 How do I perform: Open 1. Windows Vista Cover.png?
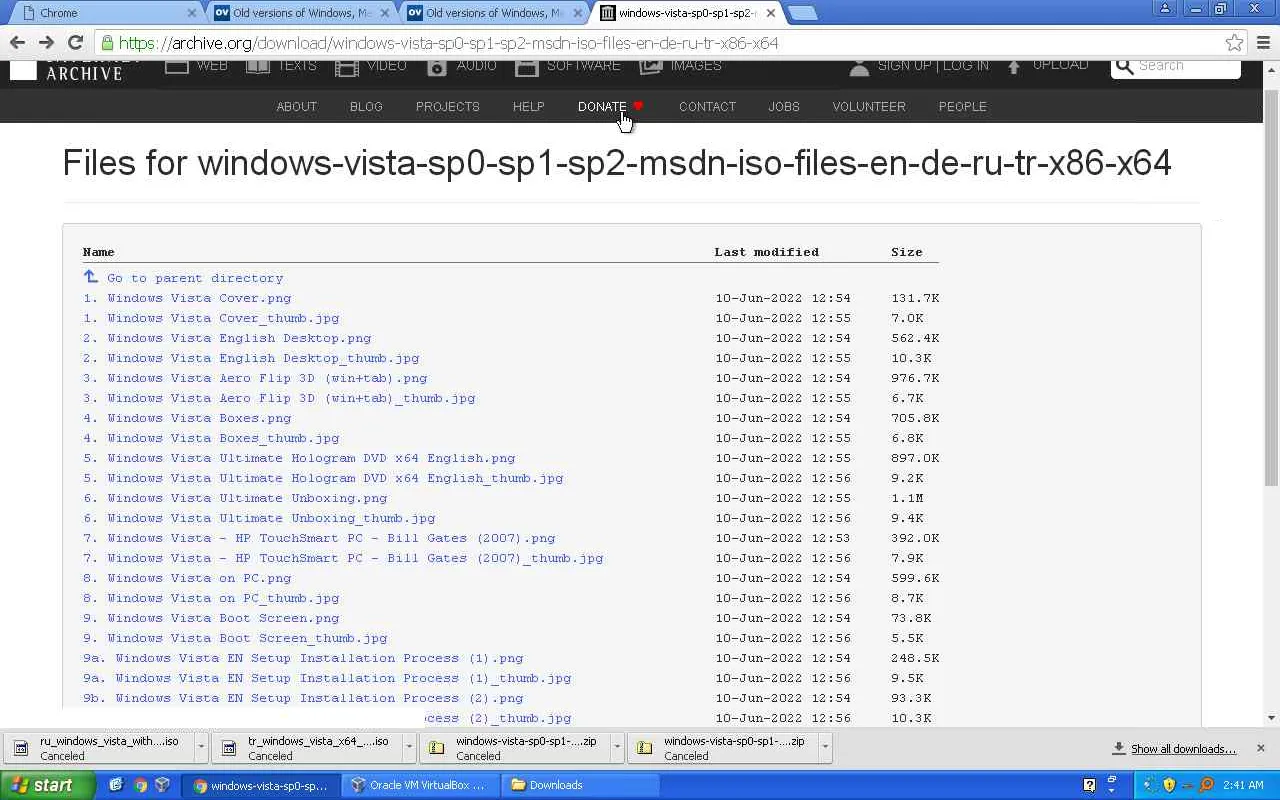pyautogui.click(x=187, y=298)
